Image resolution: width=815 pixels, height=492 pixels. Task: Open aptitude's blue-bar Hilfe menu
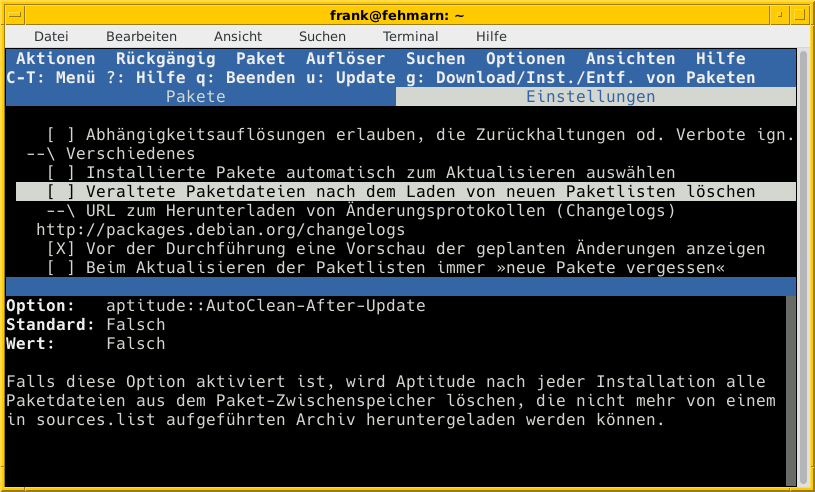720,59
